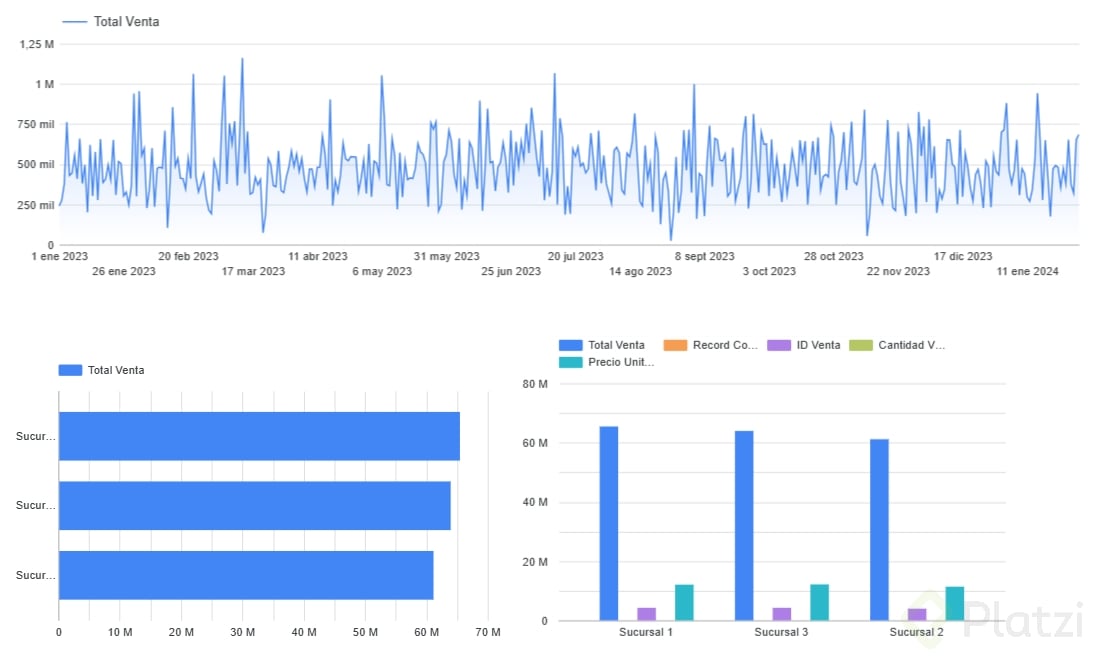
Task: Select Sucursal 3 blue Total Venta column
Action: [x=744, y=525]
